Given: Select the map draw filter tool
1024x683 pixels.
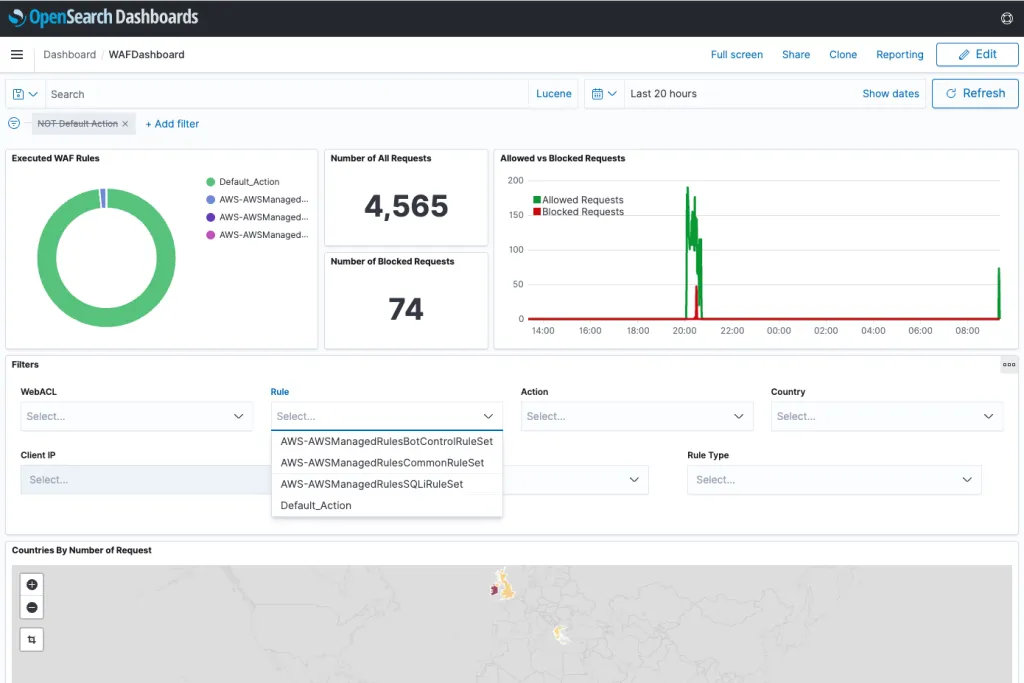Looking at the screenshot, I should coord(31,638).
